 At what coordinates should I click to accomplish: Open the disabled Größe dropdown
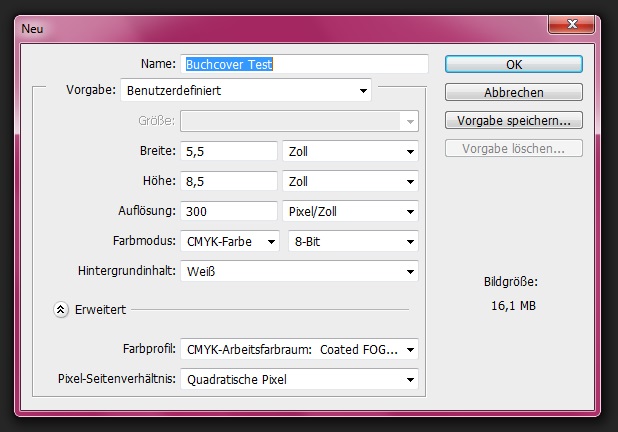point(299,121)
